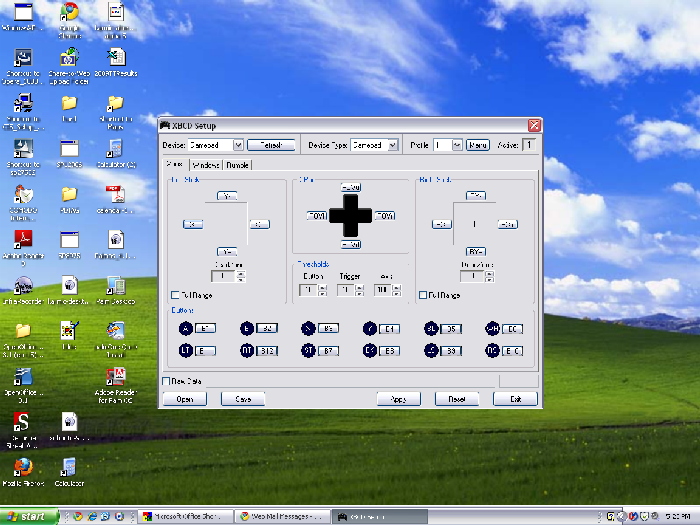The image size is (700, 525).
Task: Toggle the Raw Data checkbox
Action: (166, 381)
